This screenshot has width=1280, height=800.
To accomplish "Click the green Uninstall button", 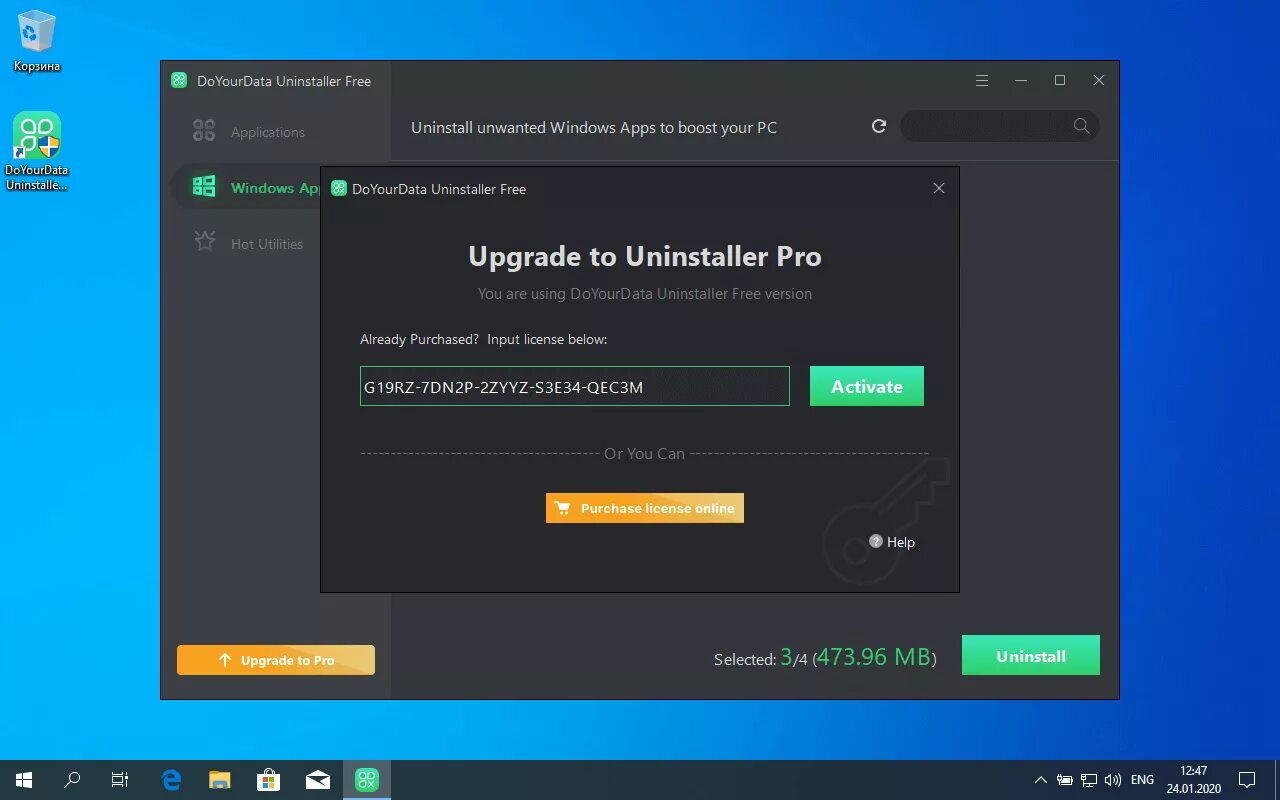I will tap(1031, 656).
